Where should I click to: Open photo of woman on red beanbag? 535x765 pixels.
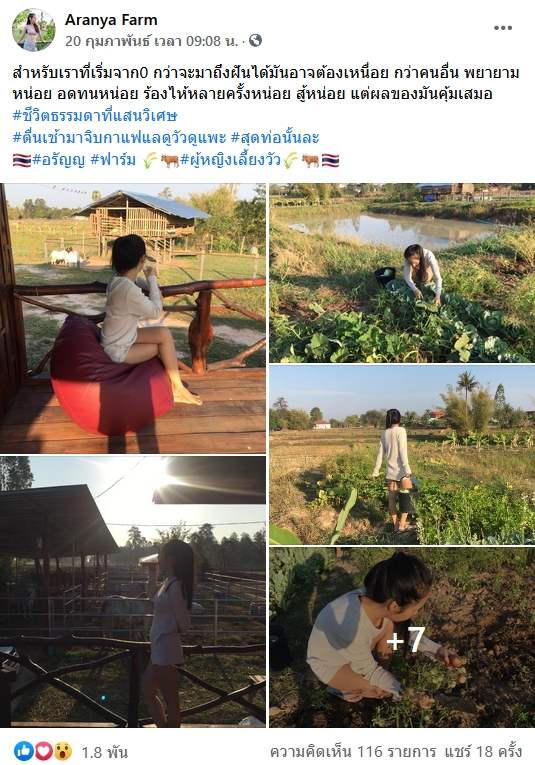(133, 319)
